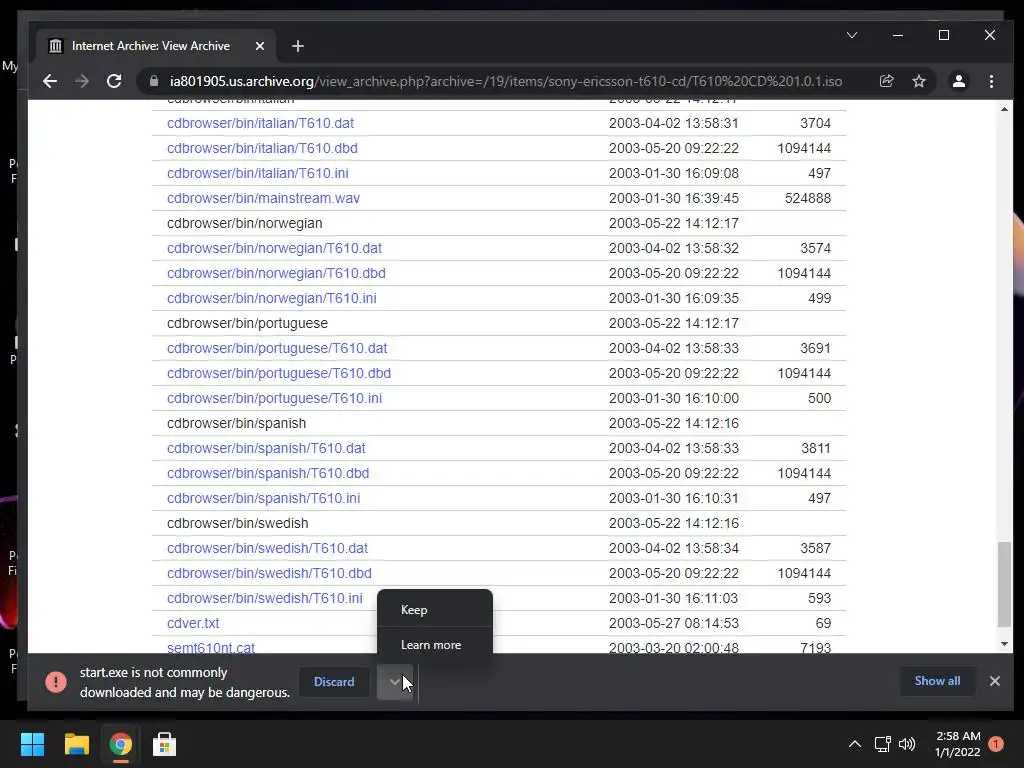Open cdbrowser/bin/portuguese/T610.ini
The width and height of the screenshot is (1024, 768).
pos(274,398)
